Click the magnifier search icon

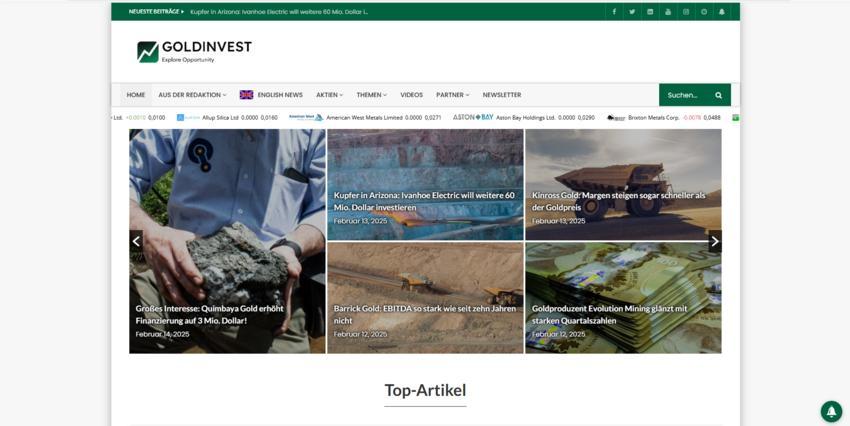pyautogui.click(x=718, y=95)
